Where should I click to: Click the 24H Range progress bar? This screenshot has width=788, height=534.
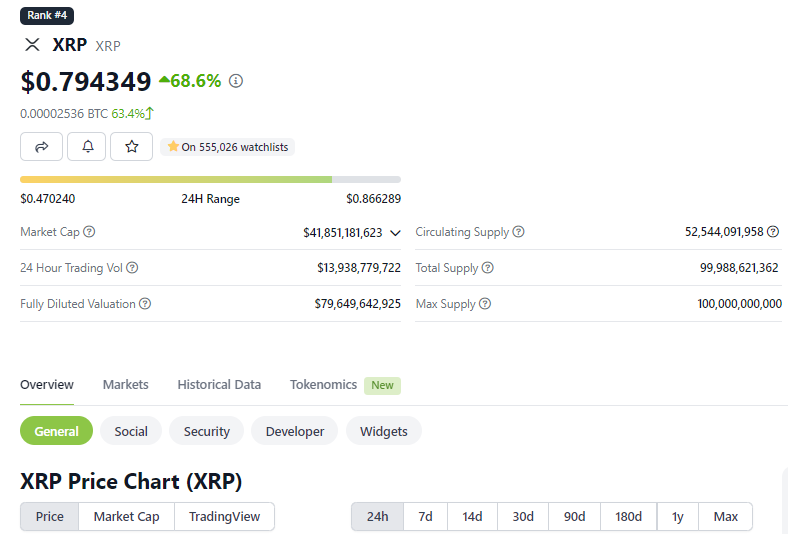coord(211,179)
